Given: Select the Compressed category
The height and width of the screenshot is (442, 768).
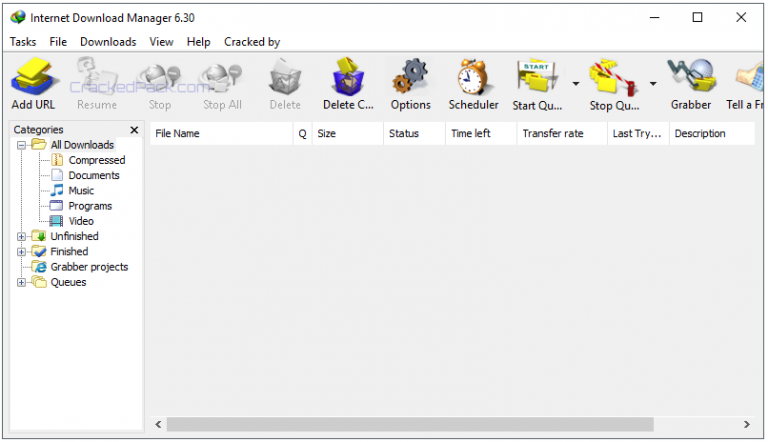Looking at the screenshot, I should (x=96, y=160).
